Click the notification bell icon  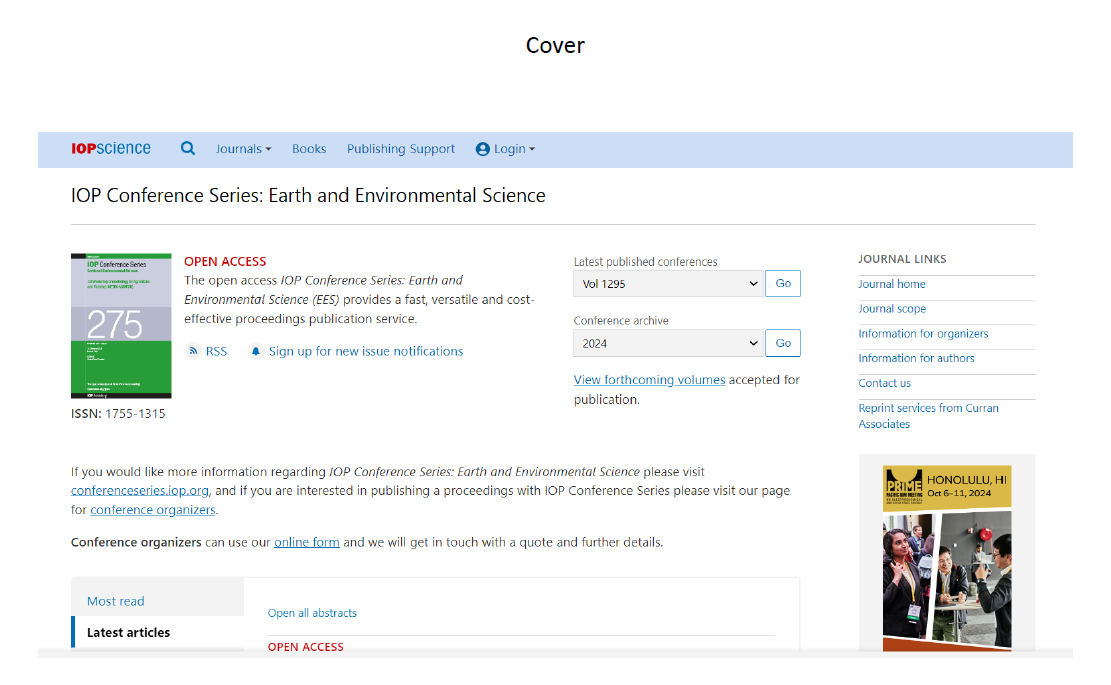click(256, 351)
